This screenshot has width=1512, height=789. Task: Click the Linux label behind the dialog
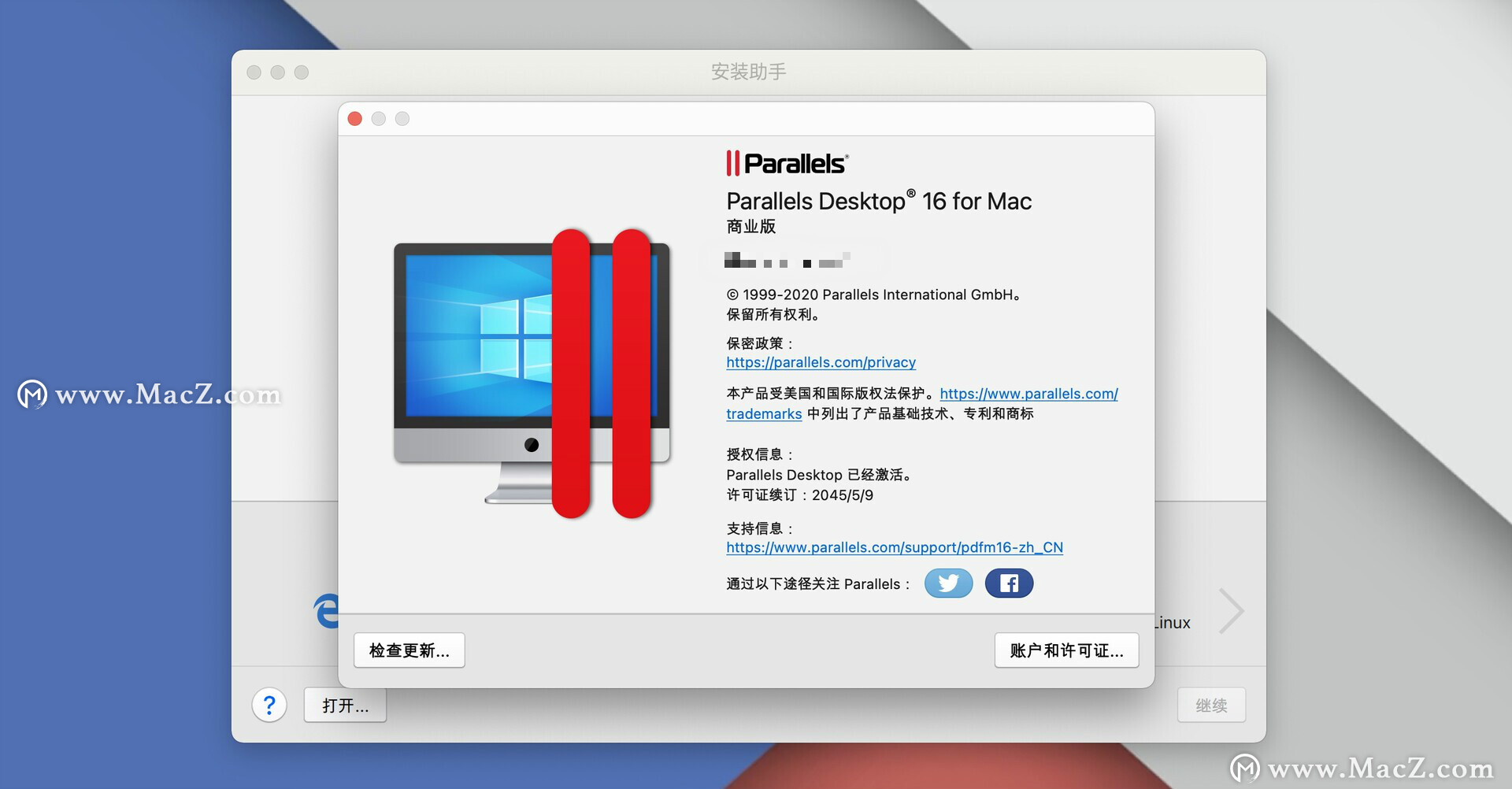click(1173, 623)
